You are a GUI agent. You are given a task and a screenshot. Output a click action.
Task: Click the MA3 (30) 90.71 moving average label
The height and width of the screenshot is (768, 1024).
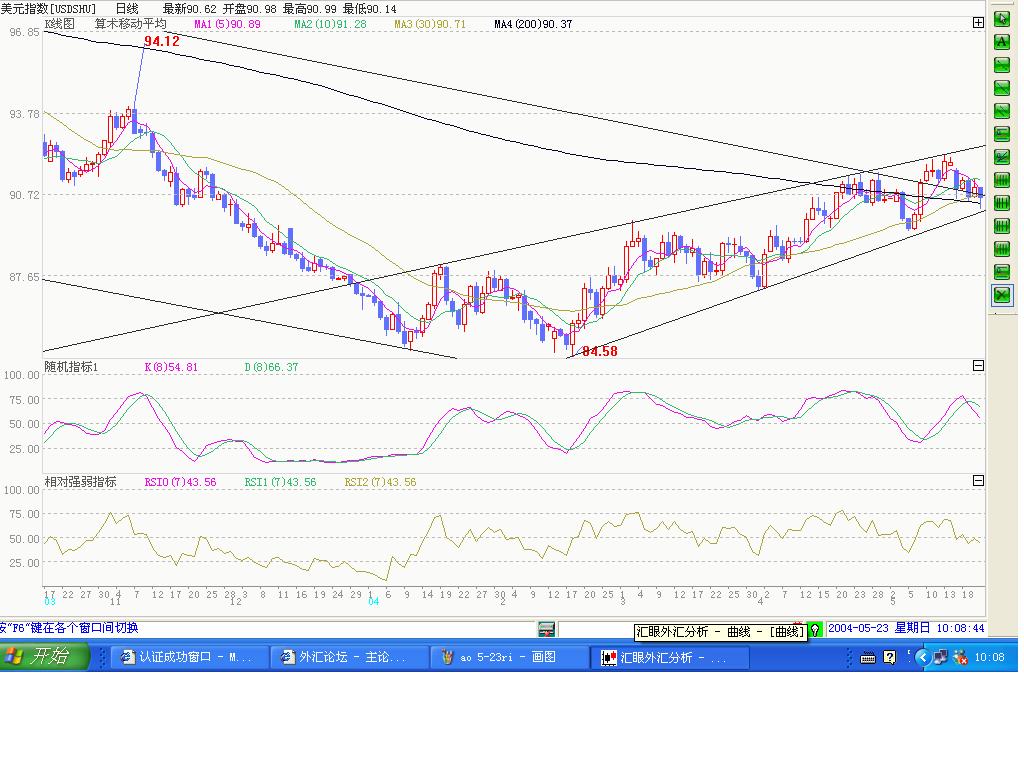[x=430, y=24]
